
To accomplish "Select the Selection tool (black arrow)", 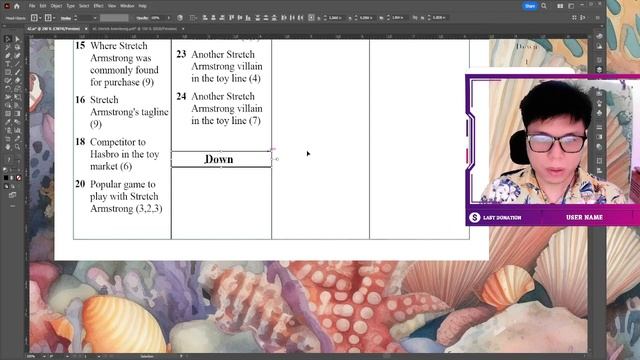I will pos(8,39).
